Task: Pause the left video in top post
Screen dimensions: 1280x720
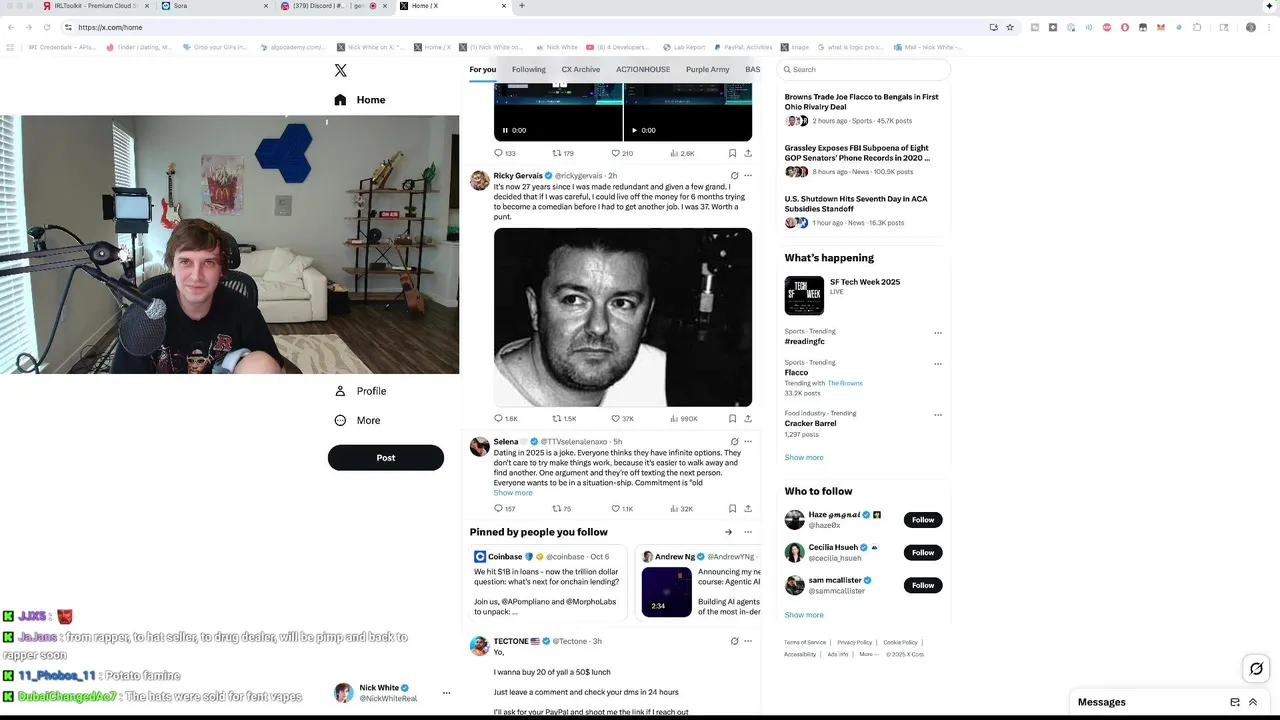Action: 505,130
